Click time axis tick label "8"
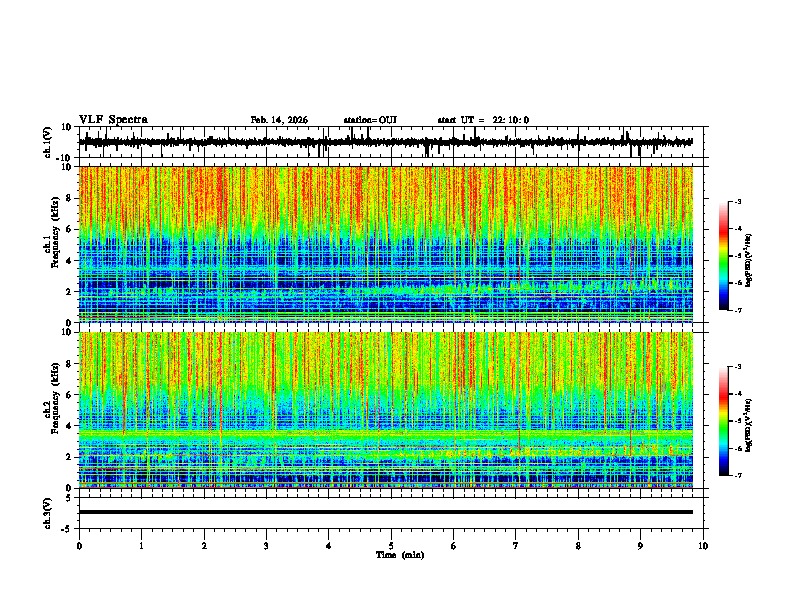The width and height of the screenshot is (792, 612). 578,546
